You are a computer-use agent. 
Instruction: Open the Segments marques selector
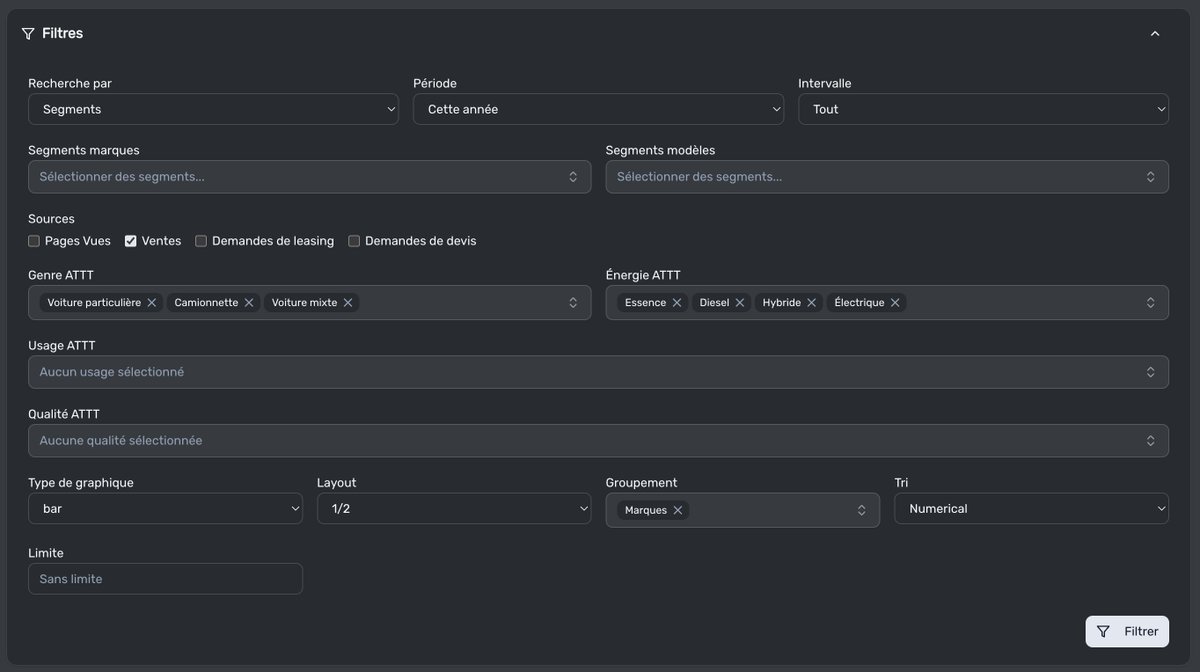309,177
